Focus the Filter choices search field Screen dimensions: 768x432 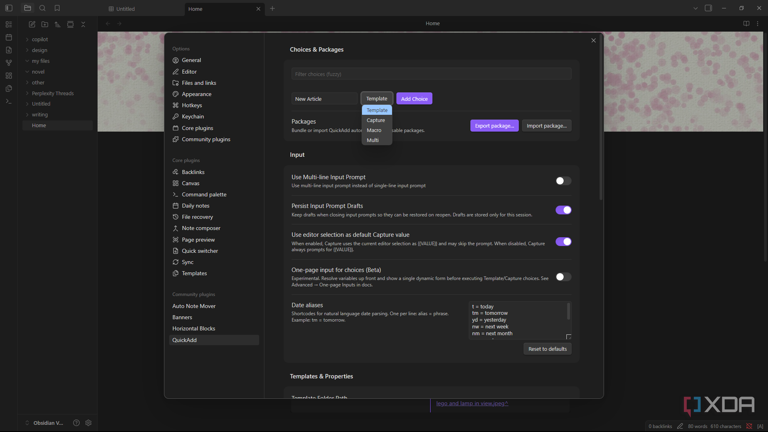point(431,74)
